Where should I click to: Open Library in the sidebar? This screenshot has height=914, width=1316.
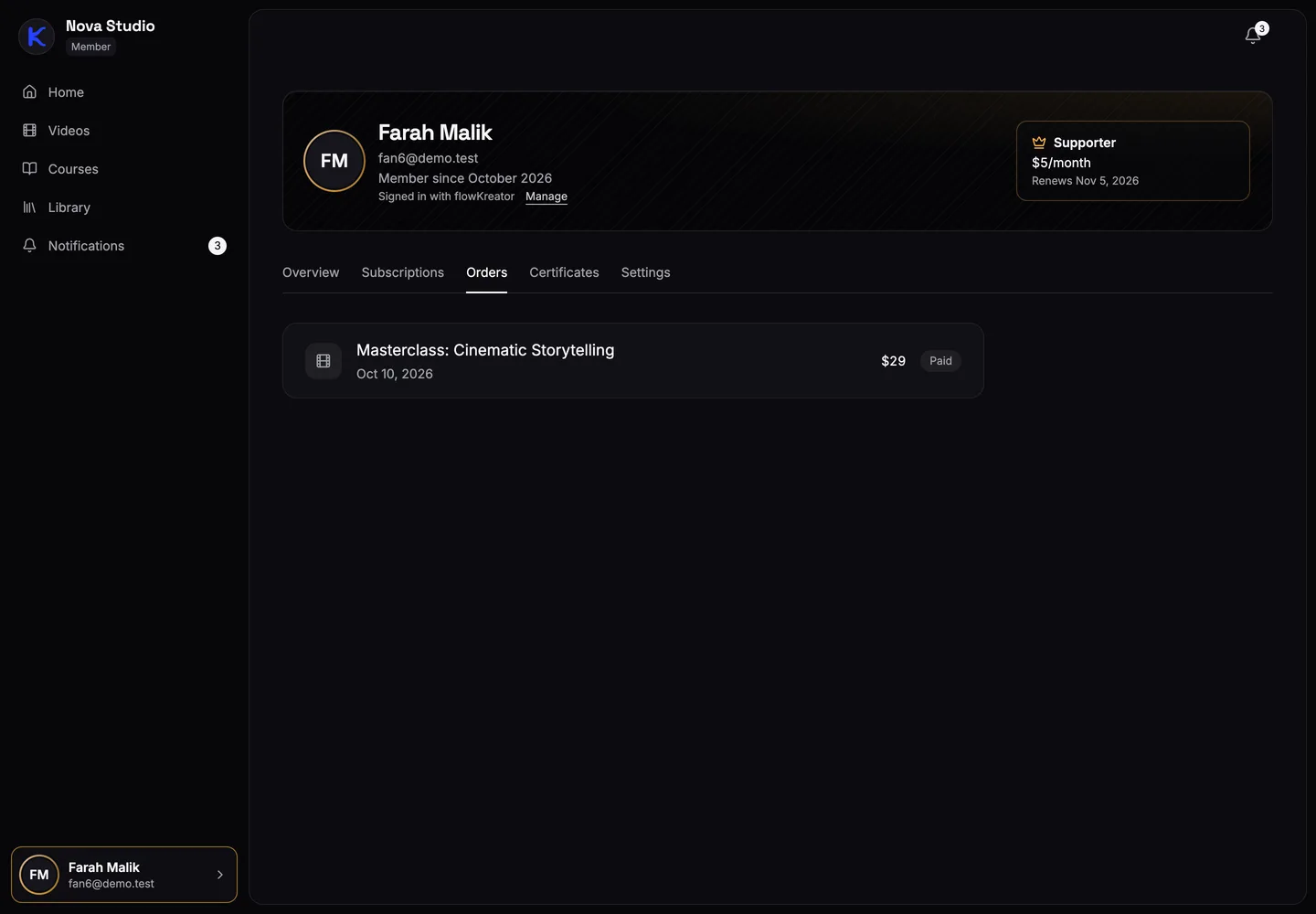coord(124,207)
